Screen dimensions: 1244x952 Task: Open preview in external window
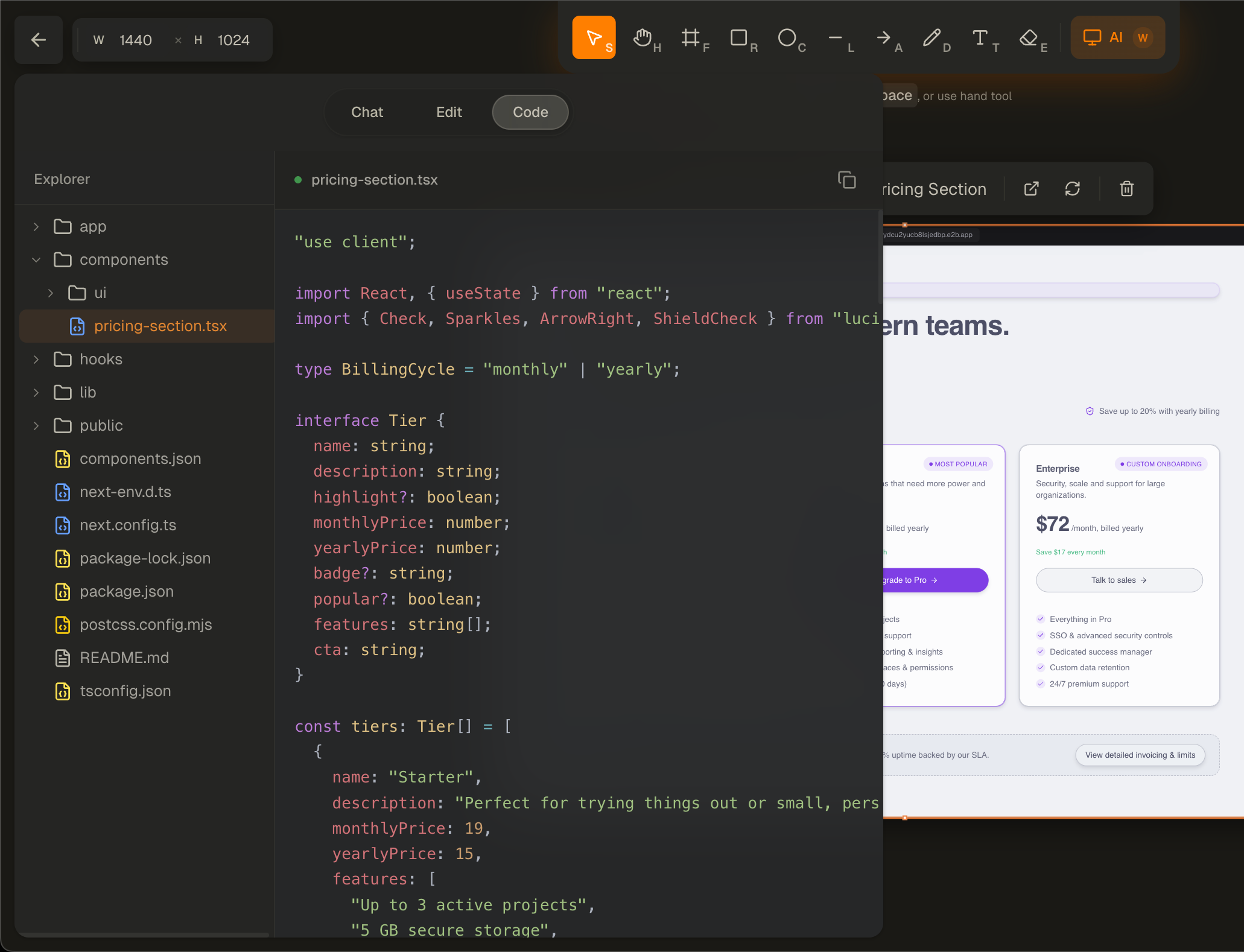pyautogui.click(x=1032, y=189)
